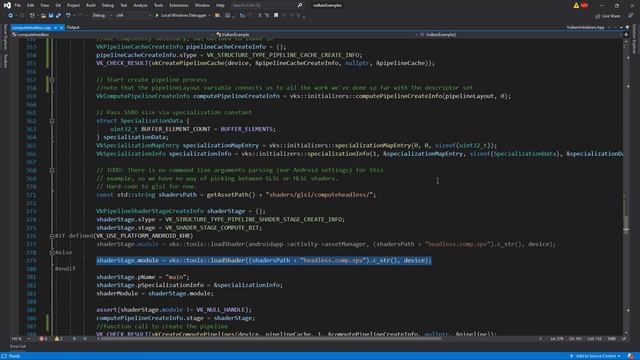
Task: Open the VulkanExample class dropdown
Action: click(x=316, y=35)
